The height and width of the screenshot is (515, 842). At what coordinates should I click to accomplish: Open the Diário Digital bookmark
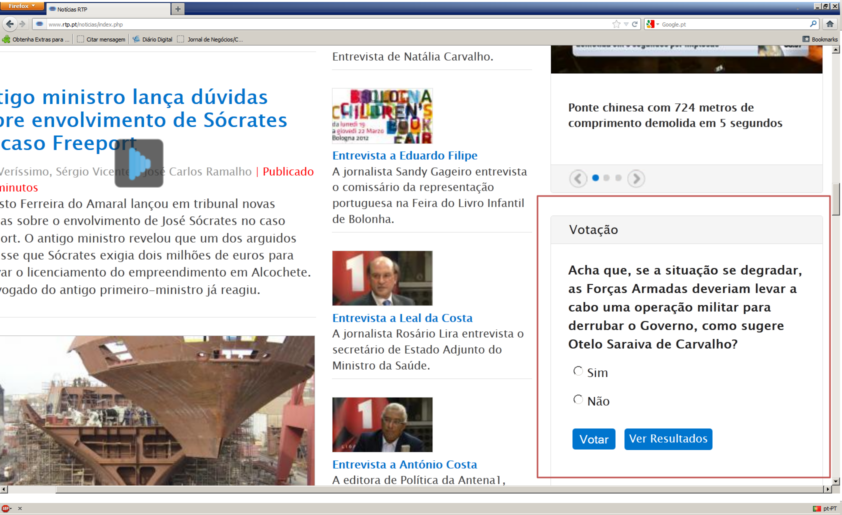pos(153,39)
